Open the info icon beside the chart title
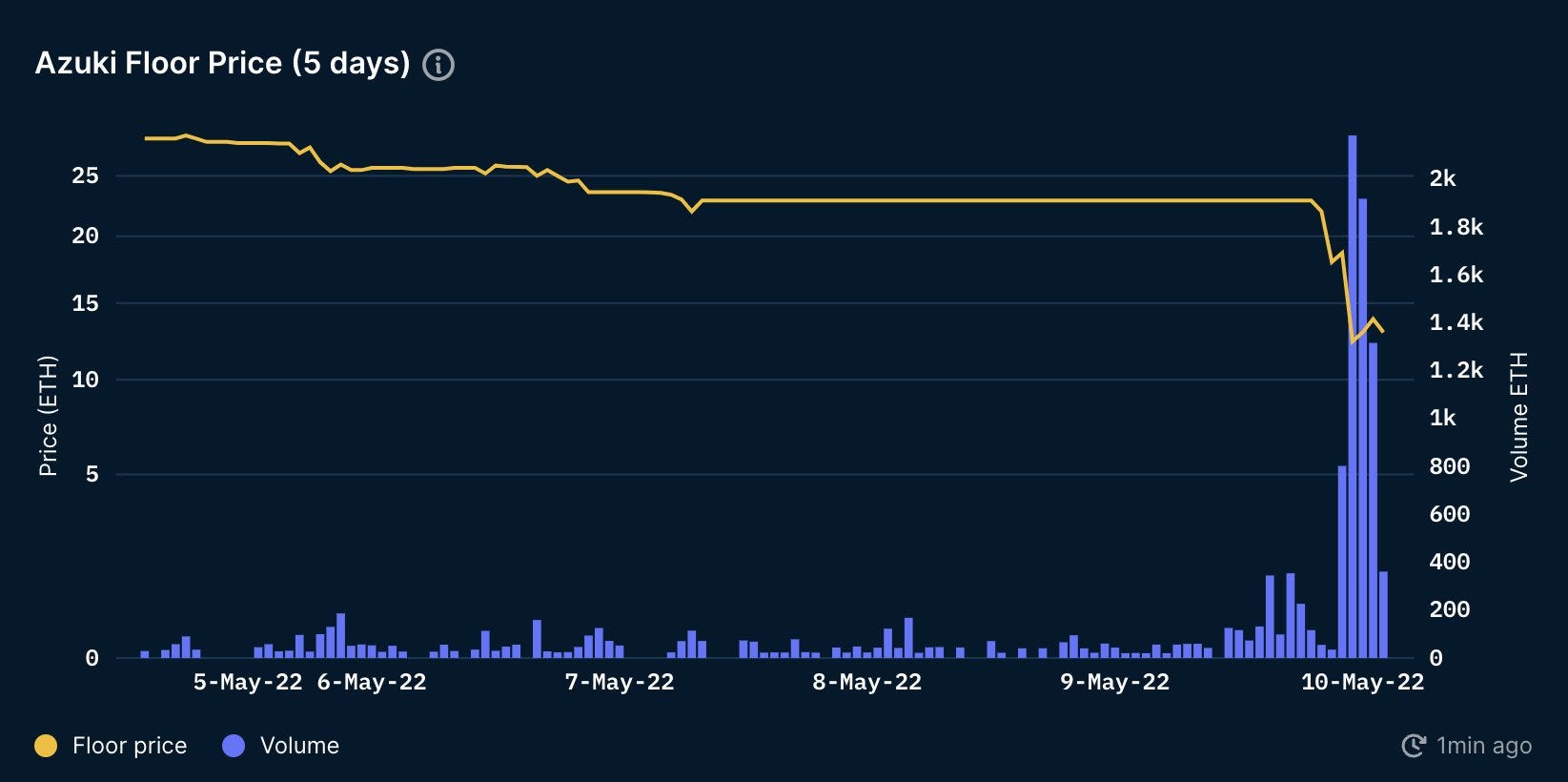Screen dimensions: 1568x782 click(x=438, y=65)
